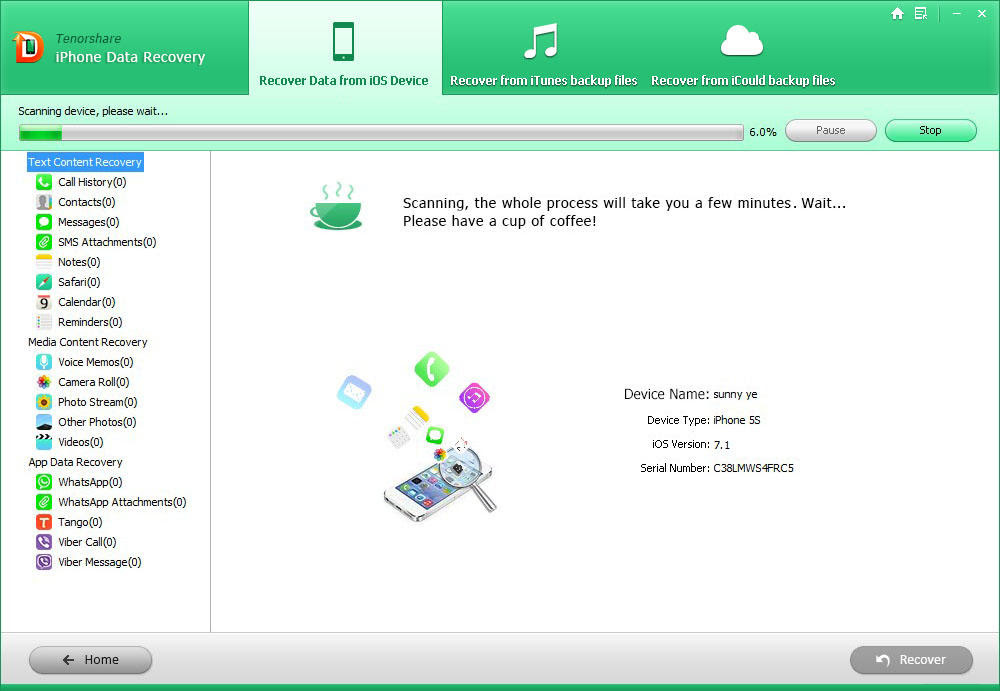The width and height of the screenshot is (1000, 691).
Task: Select Viber Call(0) text entry
Action: click(x=87, y=542)
